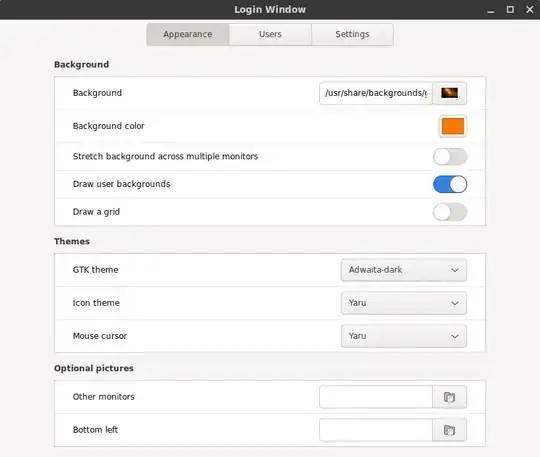Viewport: 540px width, 457px height.
Task: Disable Draw user backgrounds switch
Action: click(x=450, y=184)
